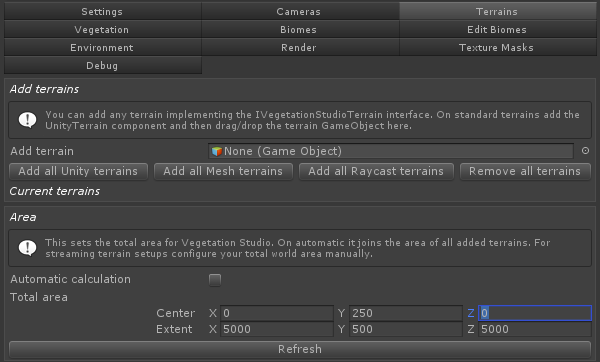Screen dimensions: 600x362
Task: Click the info icon in the Area help box
Action: pyautogui.click(x=28, y=248)
